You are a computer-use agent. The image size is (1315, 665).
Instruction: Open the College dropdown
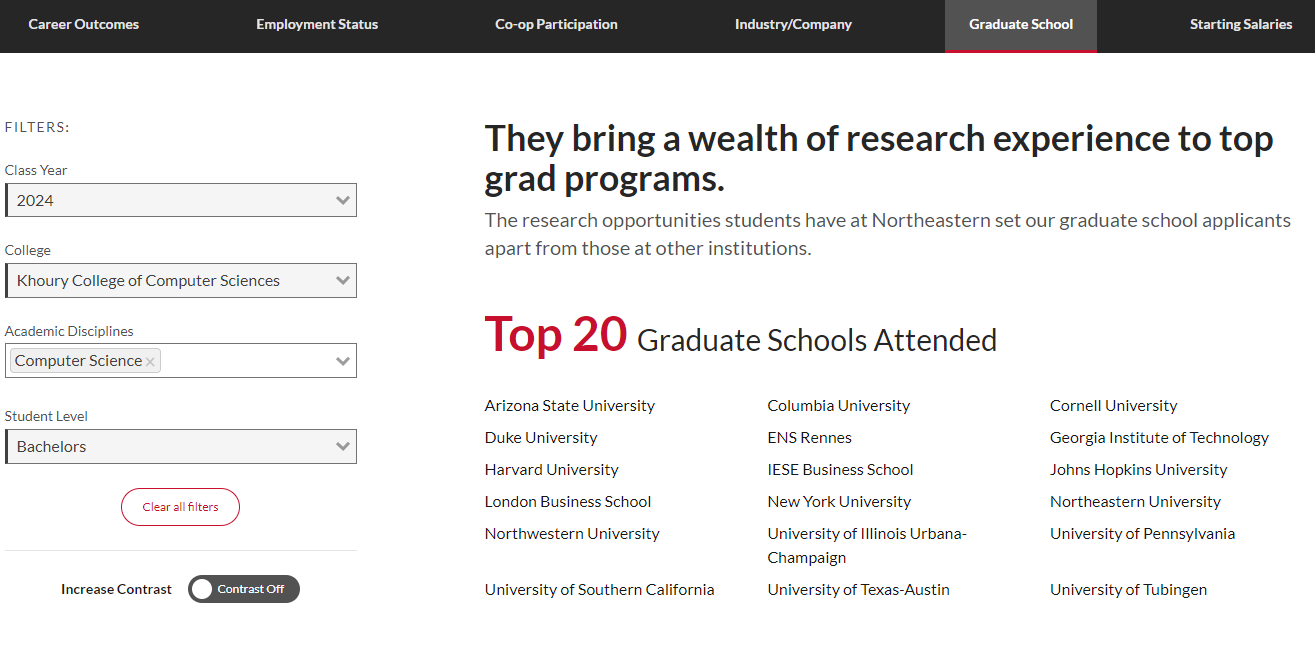[x=181, y=281]
